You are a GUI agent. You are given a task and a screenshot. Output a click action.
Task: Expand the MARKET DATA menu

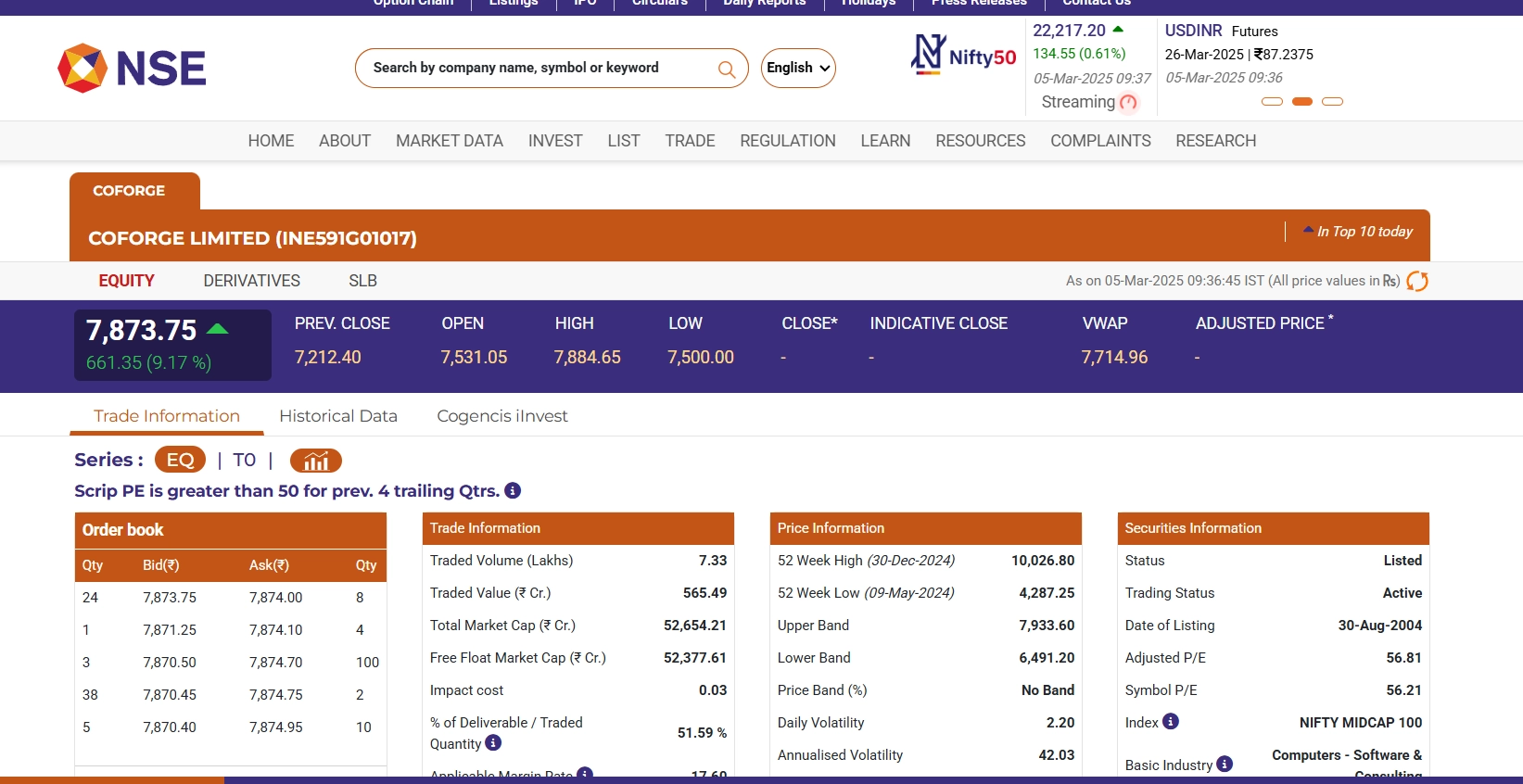[449, 141]
